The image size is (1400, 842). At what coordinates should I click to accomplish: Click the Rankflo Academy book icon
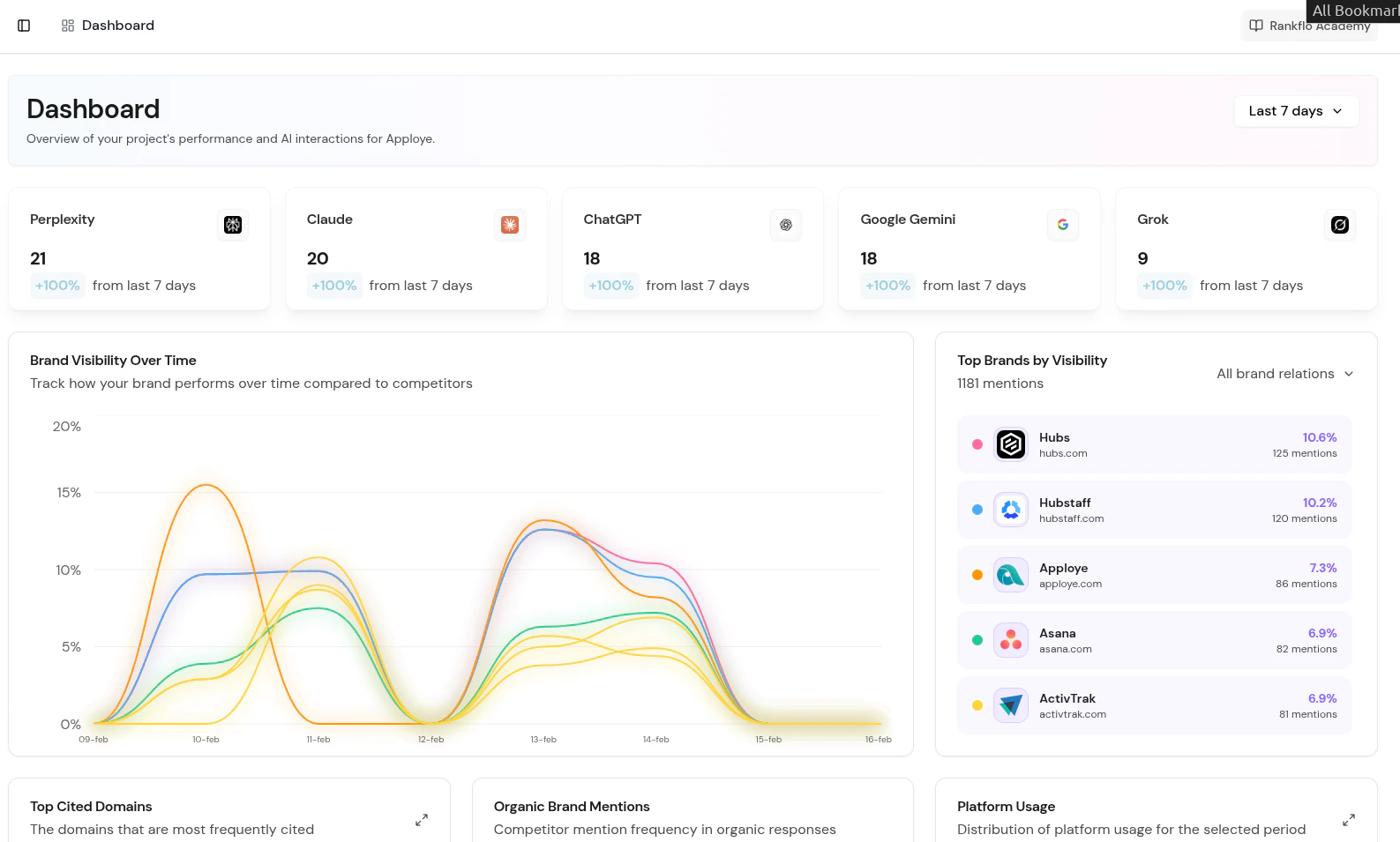tap(1256, 26)
